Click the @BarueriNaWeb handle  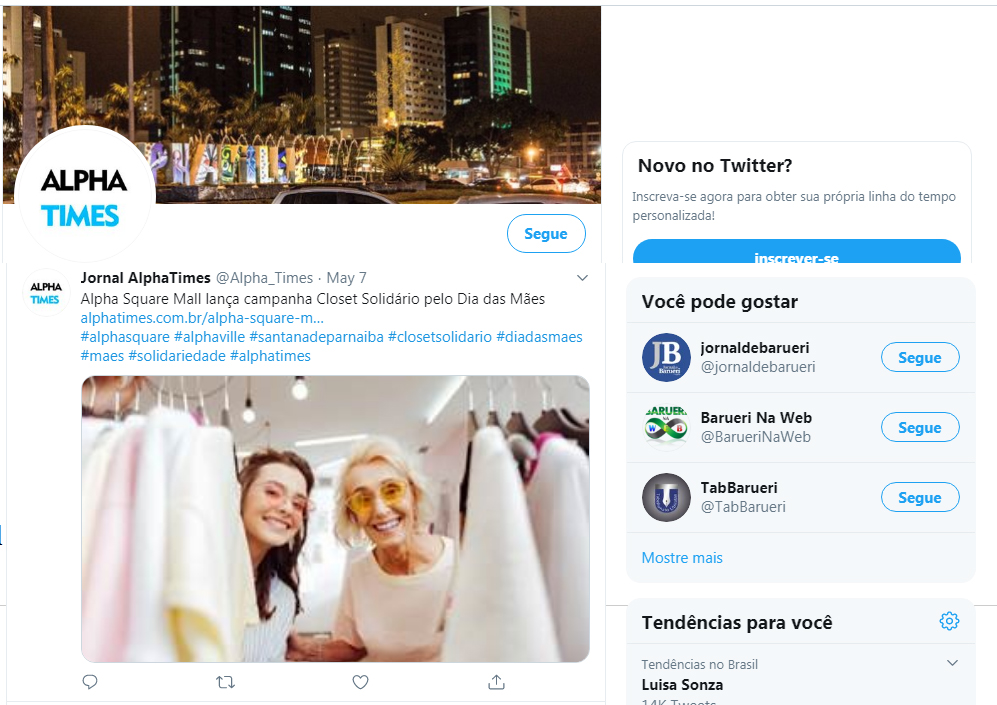755,437
